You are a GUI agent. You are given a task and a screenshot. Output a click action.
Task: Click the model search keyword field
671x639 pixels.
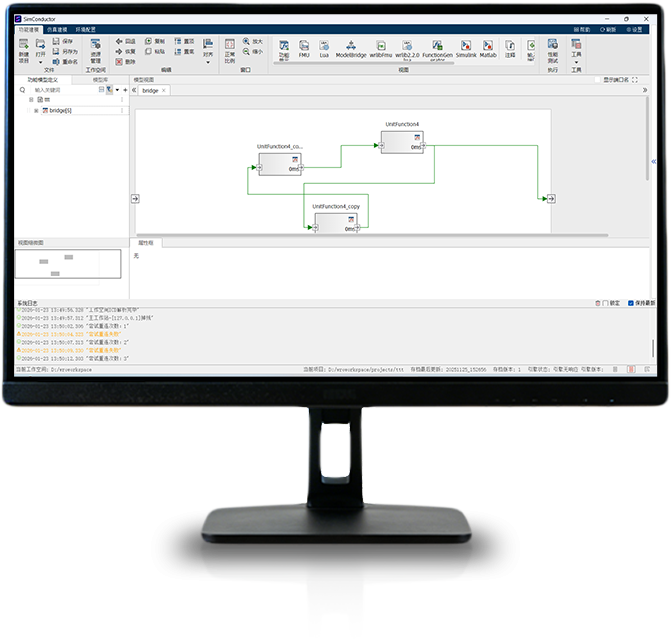click(60, 90)
